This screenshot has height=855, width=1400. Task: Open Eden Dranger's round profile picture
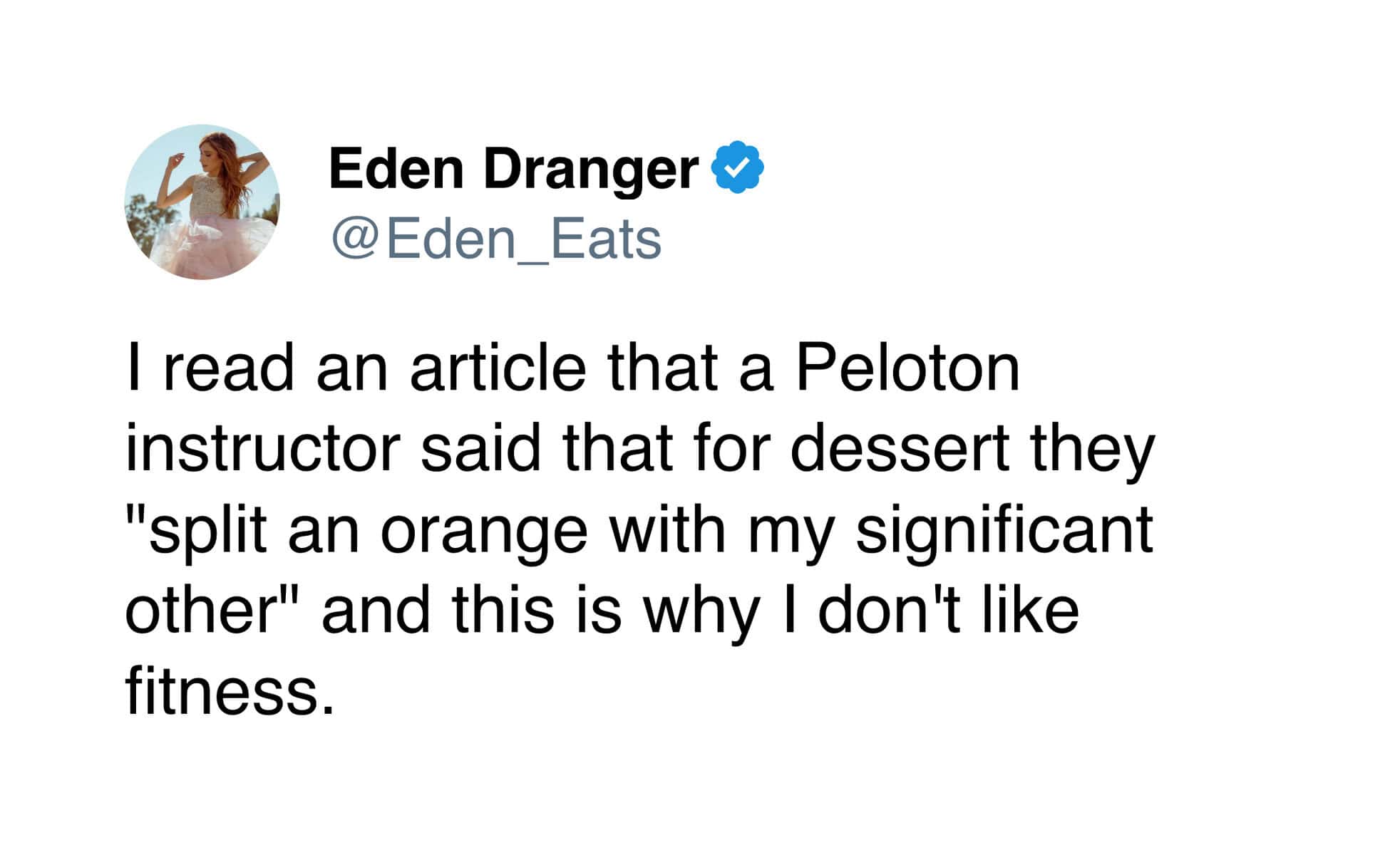(202, 202)
